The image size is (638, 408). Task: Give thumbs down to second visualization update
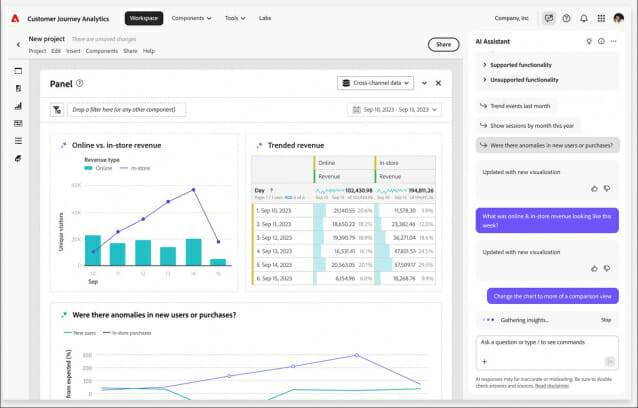coord(607,268)
